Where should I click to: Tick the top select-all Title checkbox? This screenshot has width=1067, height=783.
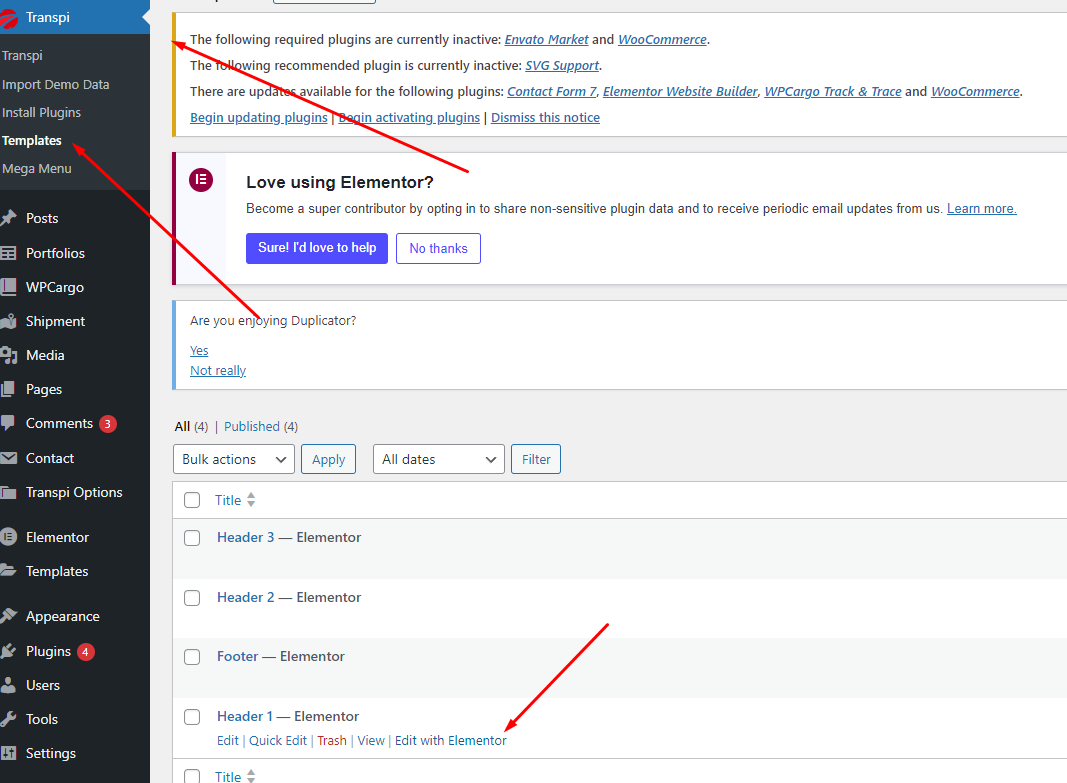coord(192,500)
